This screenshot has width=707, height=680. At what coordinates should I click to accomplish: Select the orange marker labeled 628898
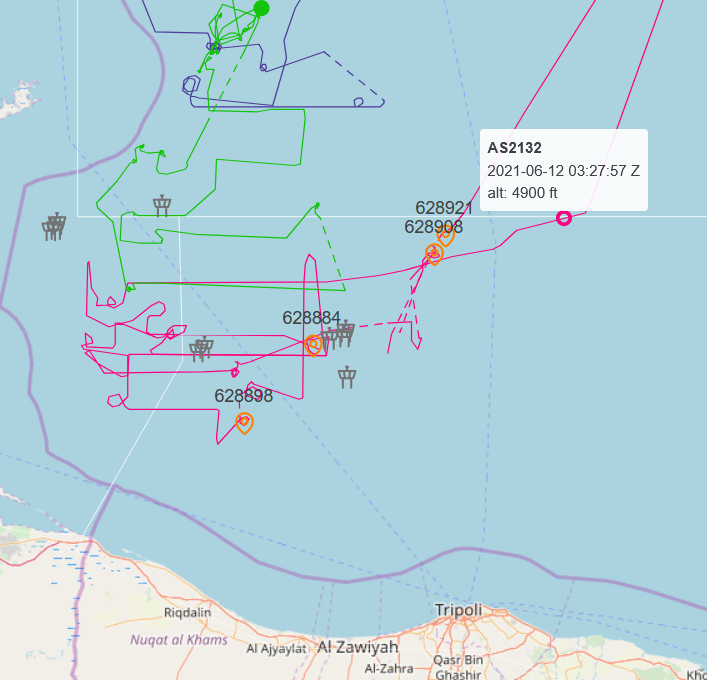click(244, 422)
